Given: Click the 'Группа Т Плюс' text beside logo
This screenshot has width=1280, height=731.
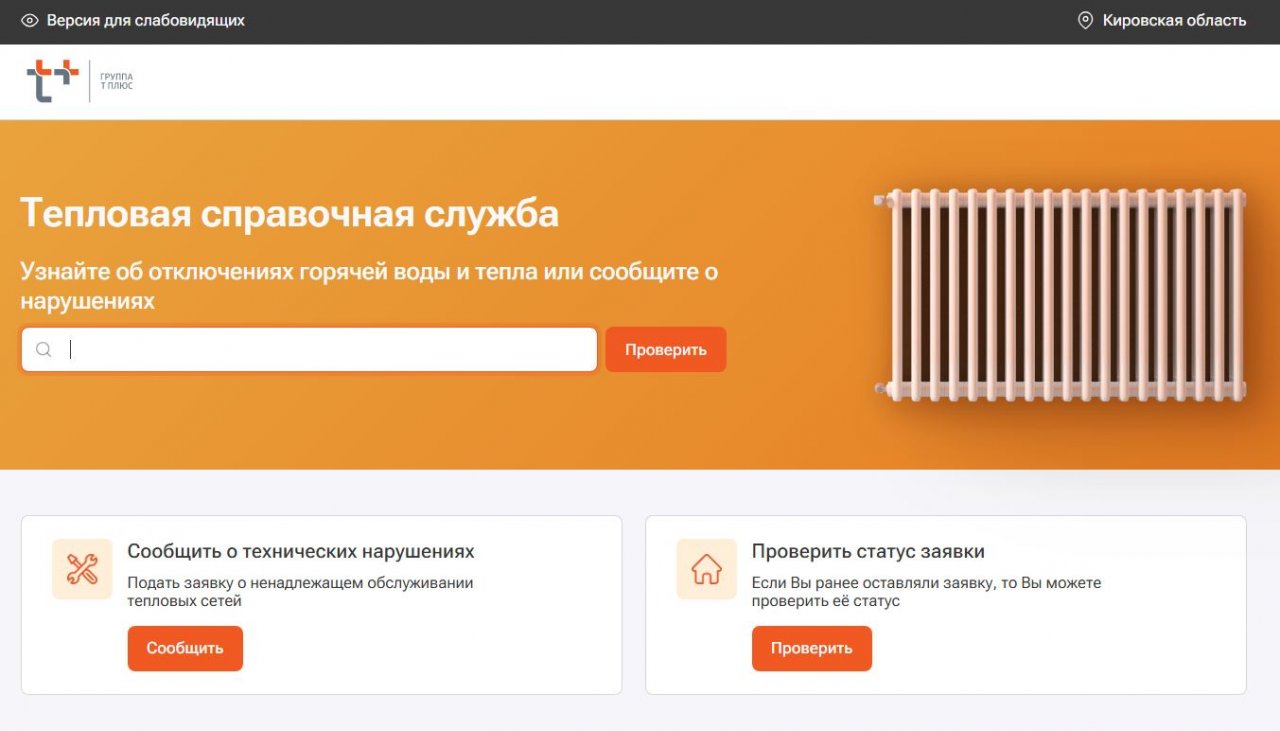Looking at the screenshot, I should (116, 82).
